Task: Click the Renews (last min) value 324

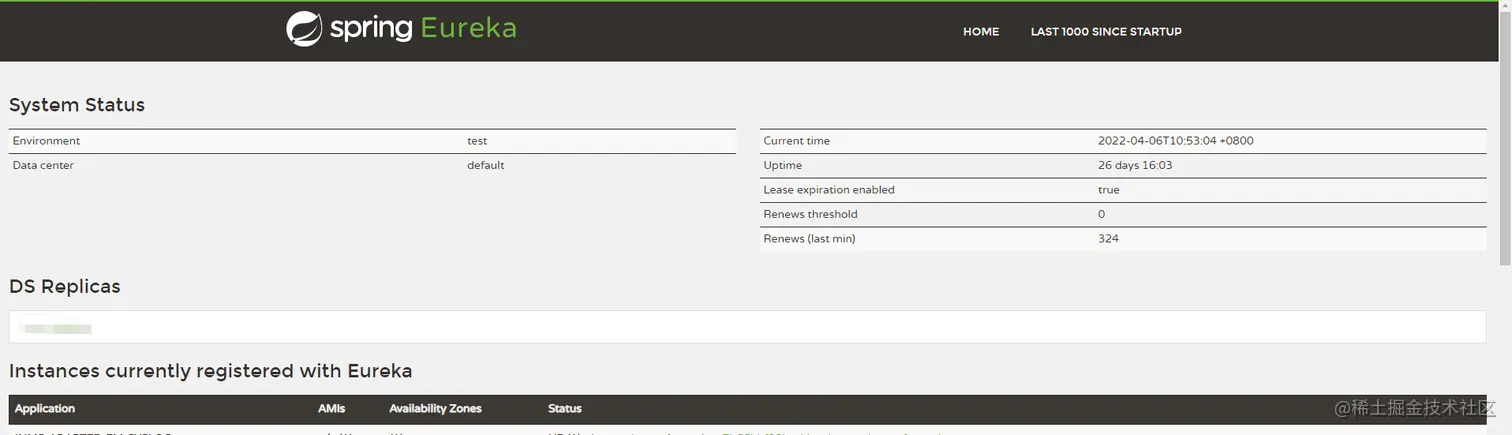Action: [x=1108, y=238]
